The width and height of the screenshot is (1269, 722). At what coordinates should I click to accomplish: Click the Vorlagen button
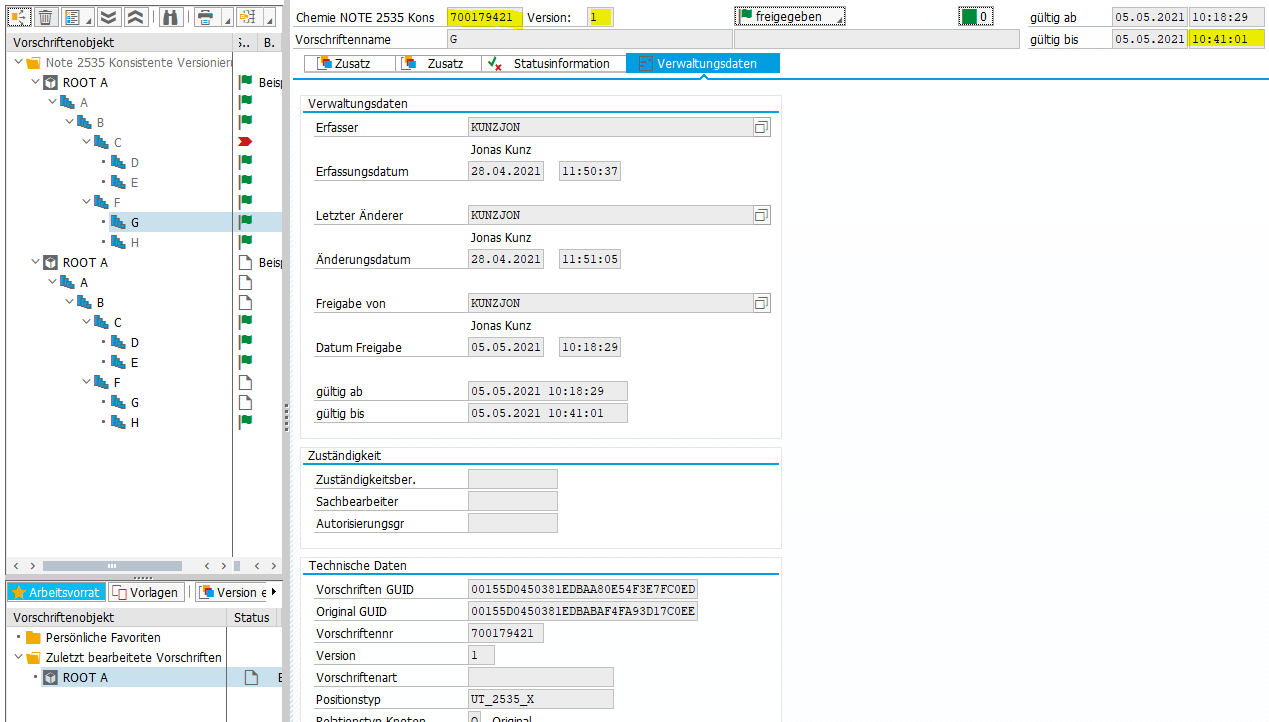pyautogui.click(x=145, y=592)
